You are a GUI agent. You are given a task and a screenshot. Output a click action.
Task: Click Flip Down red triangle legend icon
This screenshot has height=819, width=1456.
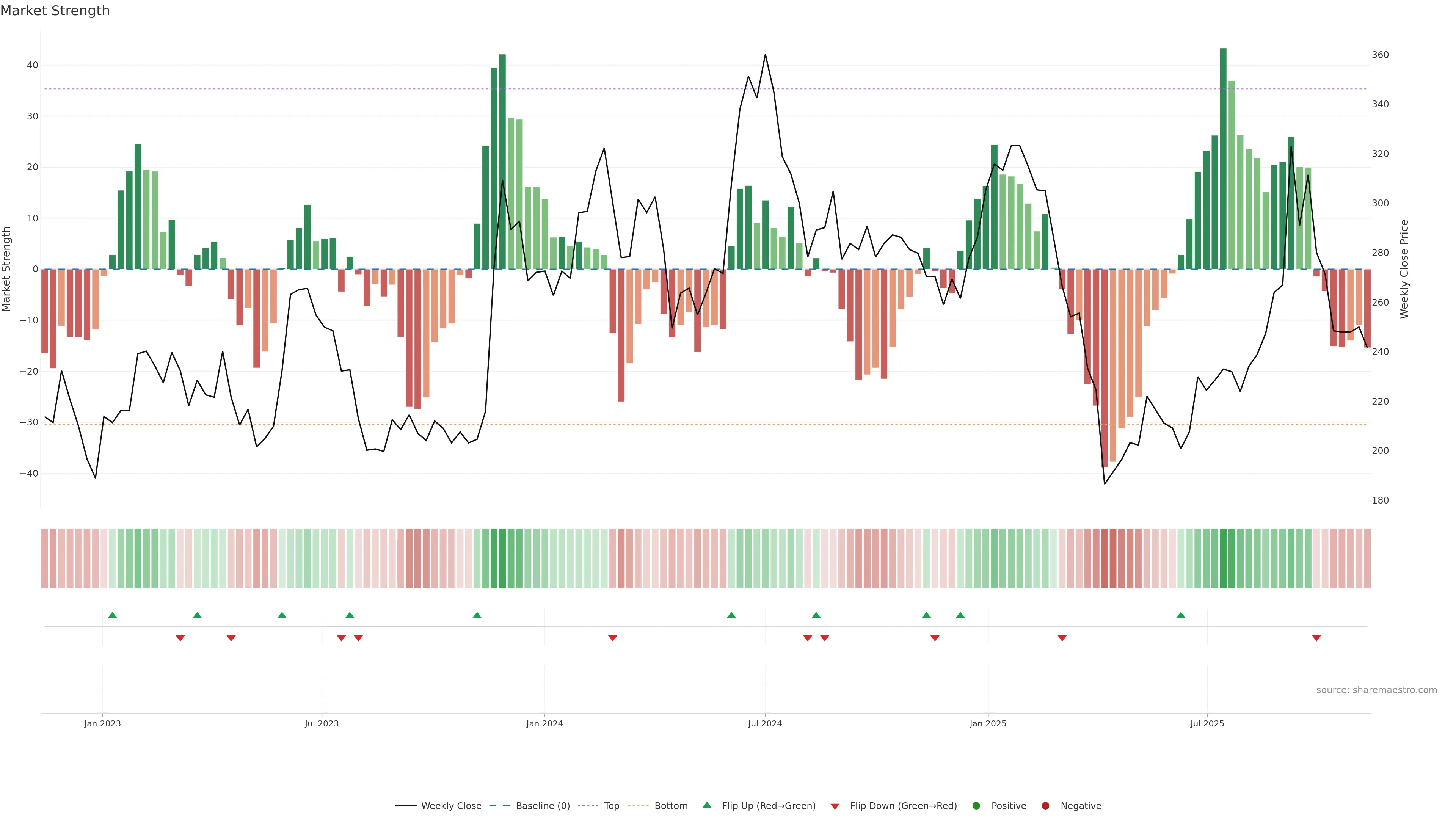[x=835, y=806]
